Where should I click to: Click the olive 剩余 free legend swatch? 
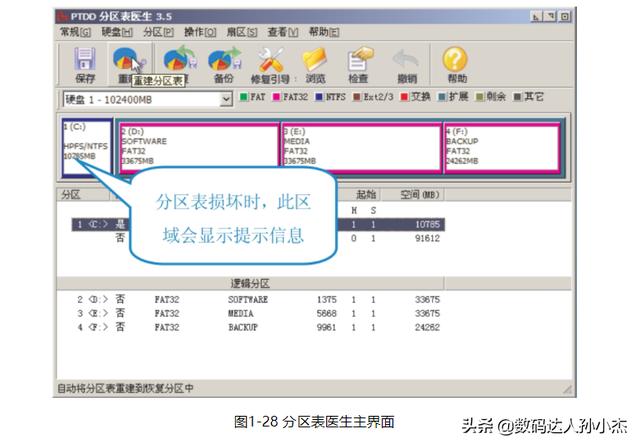pyautogui.click(x=480, y=97)
